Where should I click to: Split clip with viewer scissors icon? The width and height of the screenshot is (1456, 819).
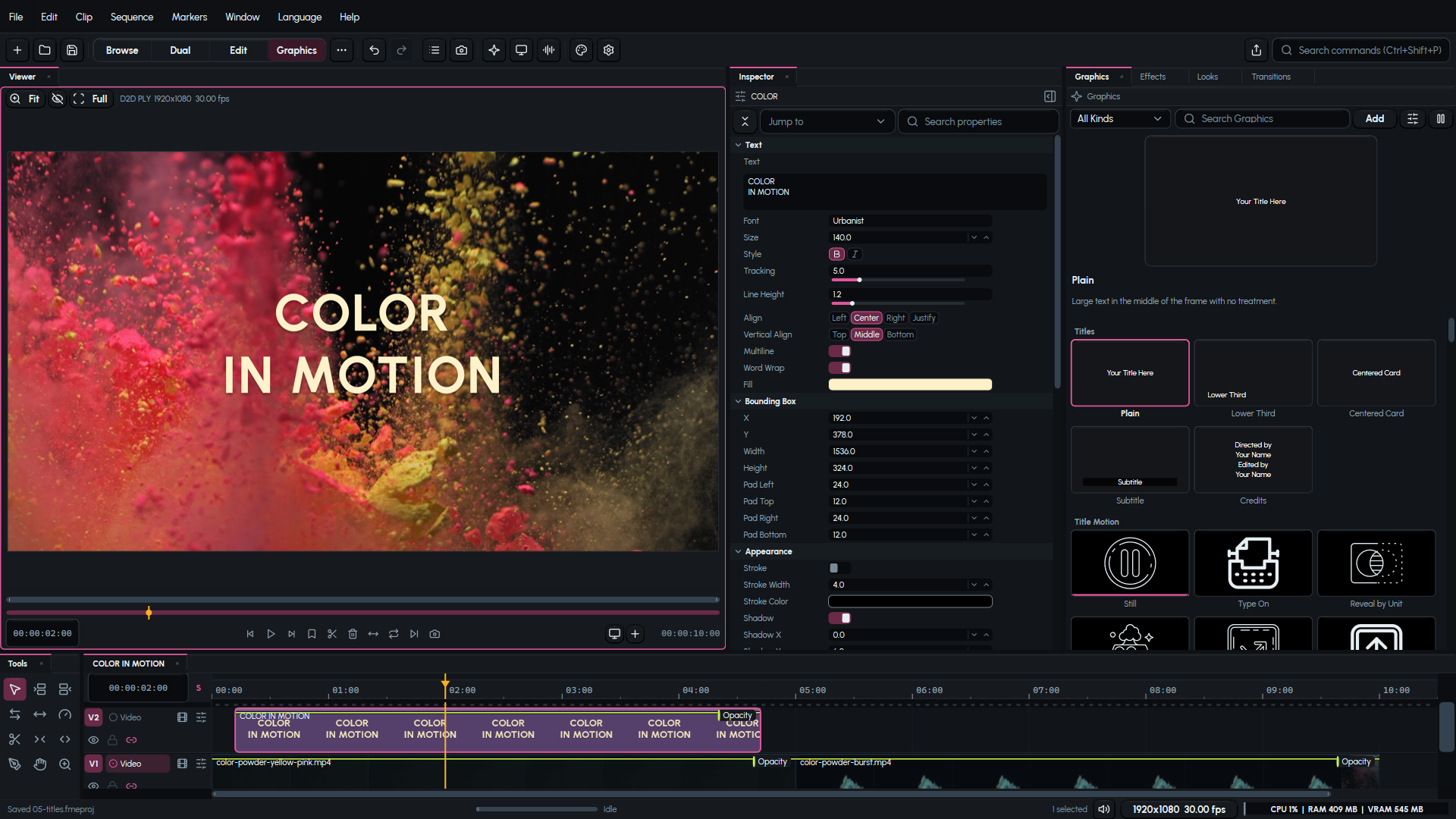pyautogui.click(x=332, y=634)
